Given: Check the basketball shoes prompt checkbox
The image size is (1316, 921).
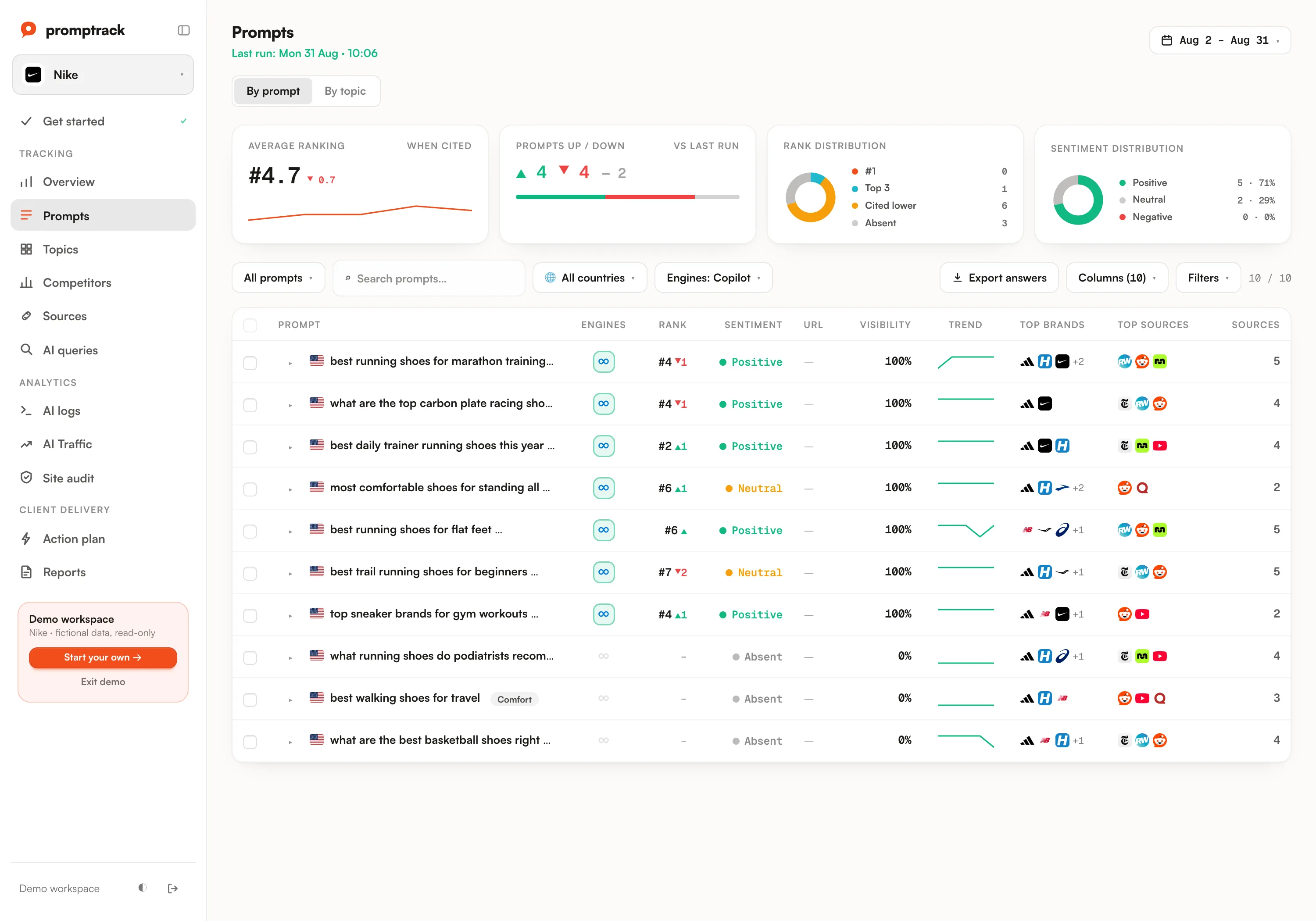Looking at the screenshot, I should point(250,742).
